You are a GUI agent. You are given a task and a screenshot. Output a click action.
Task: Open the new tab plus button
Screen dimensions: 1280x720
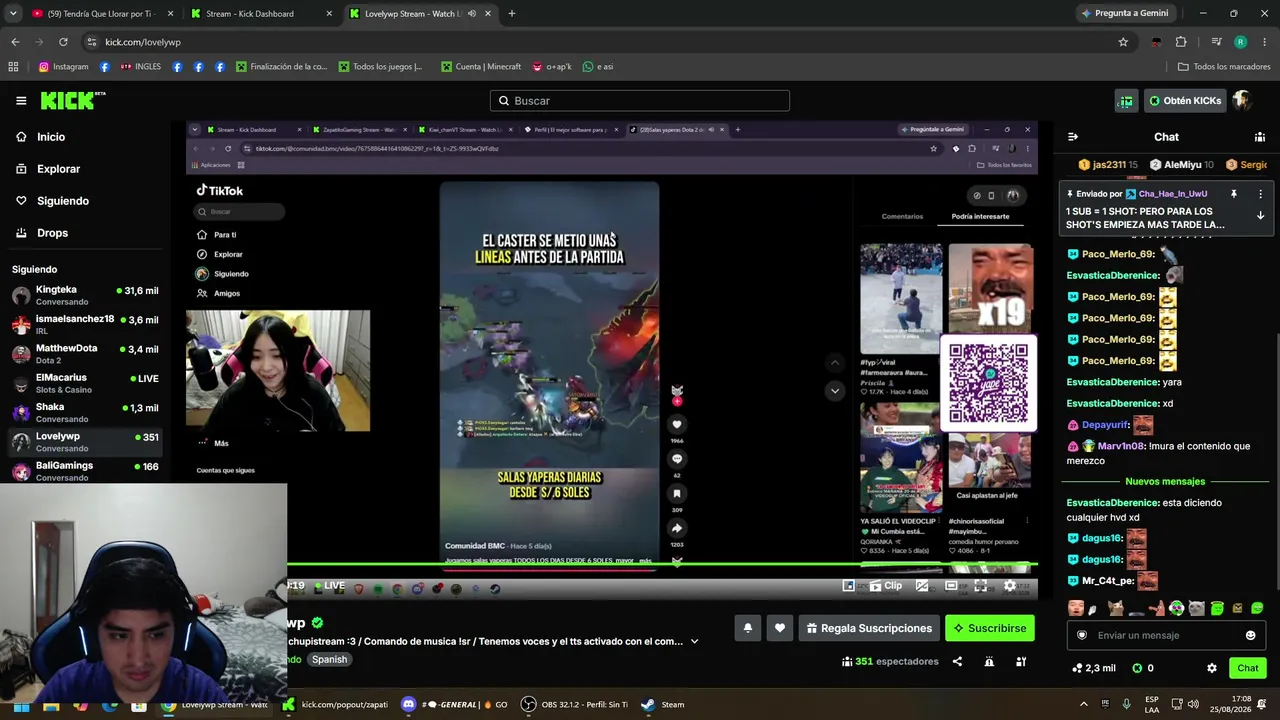[512, 14]
